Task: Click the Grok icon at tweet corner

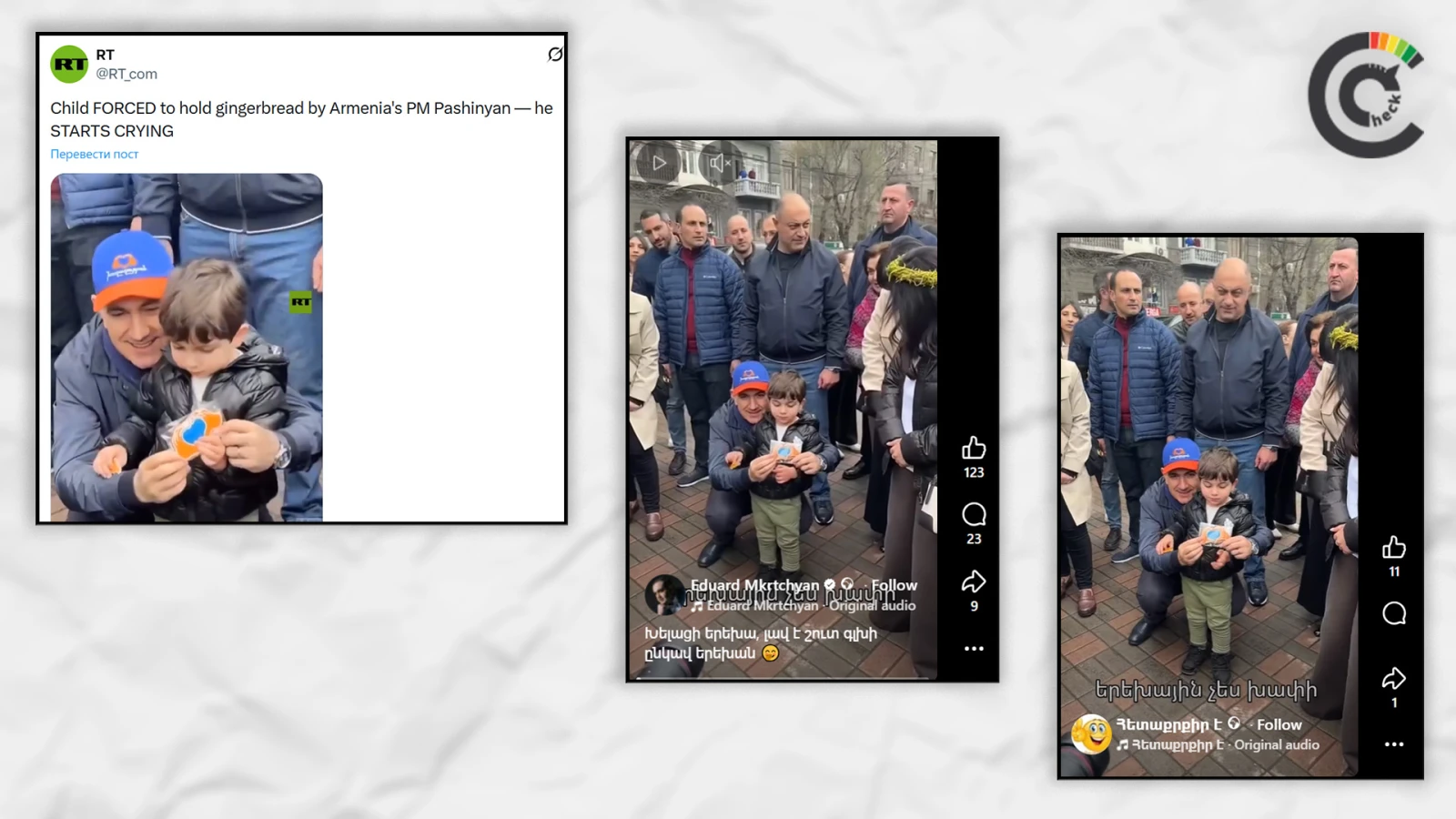Action: (x=554, y=55)
